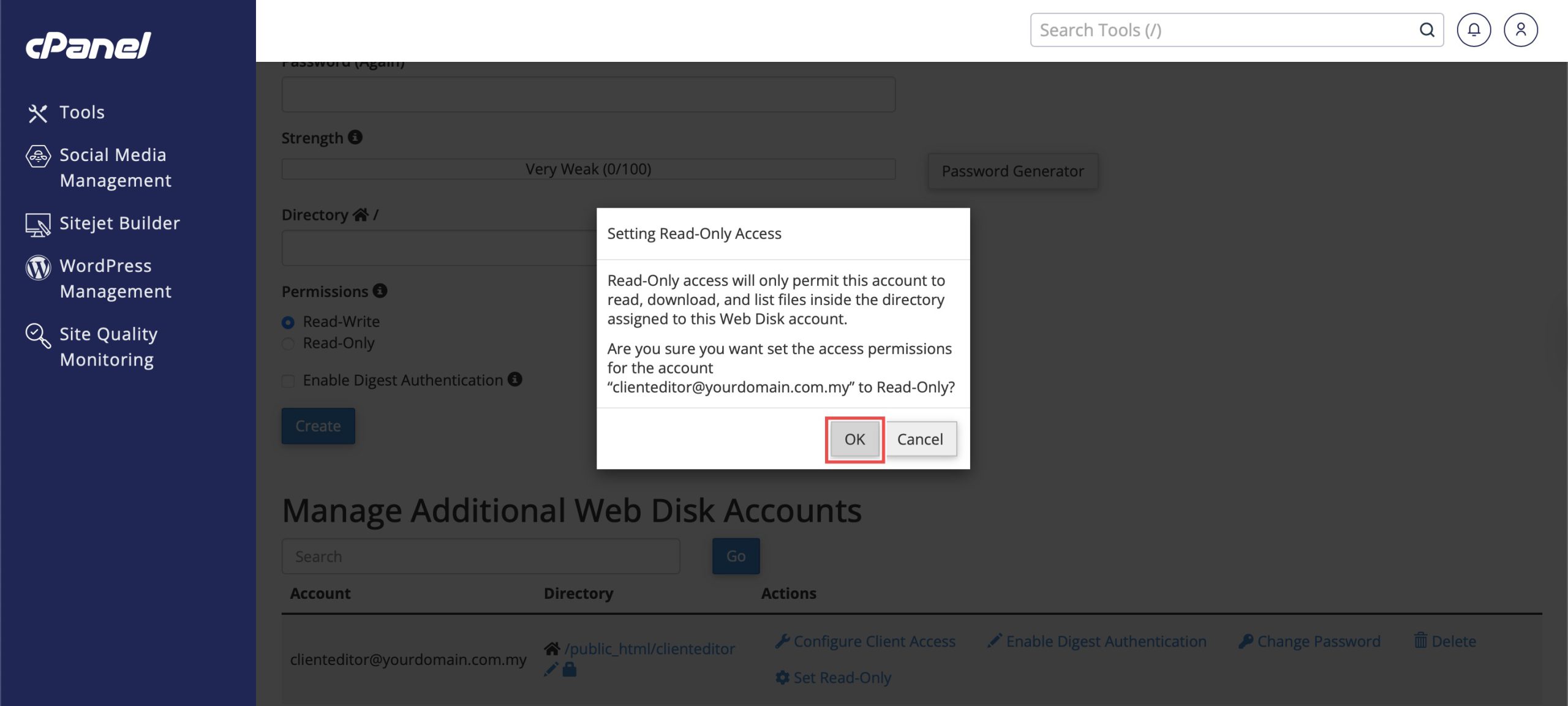The height and width of the screenshot is (706, 1568).
Task: Click the notifications bell icon
Action: pos(1473,30)
